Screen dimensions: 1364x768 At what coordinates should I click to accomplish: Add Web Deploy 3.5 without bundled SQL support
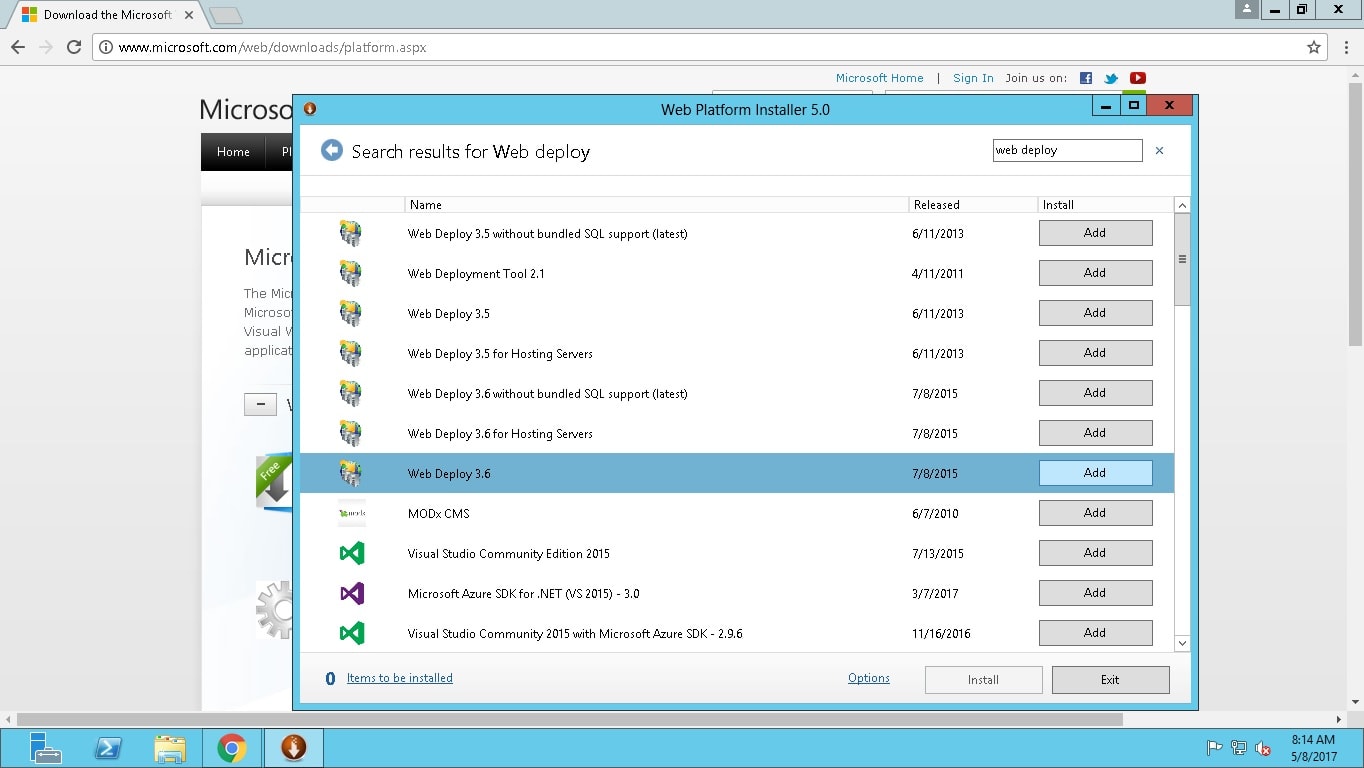click(1095, 233)
